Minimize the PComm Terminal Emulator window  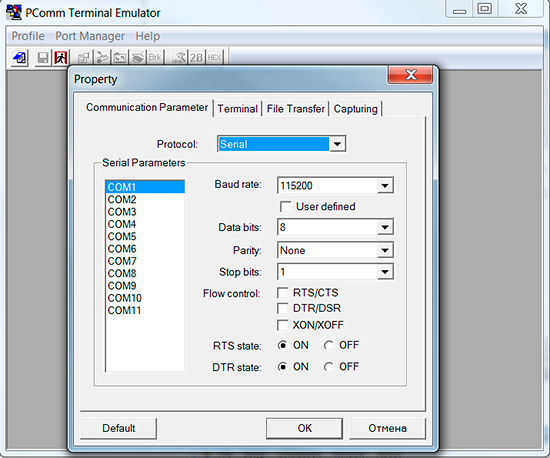459,9
